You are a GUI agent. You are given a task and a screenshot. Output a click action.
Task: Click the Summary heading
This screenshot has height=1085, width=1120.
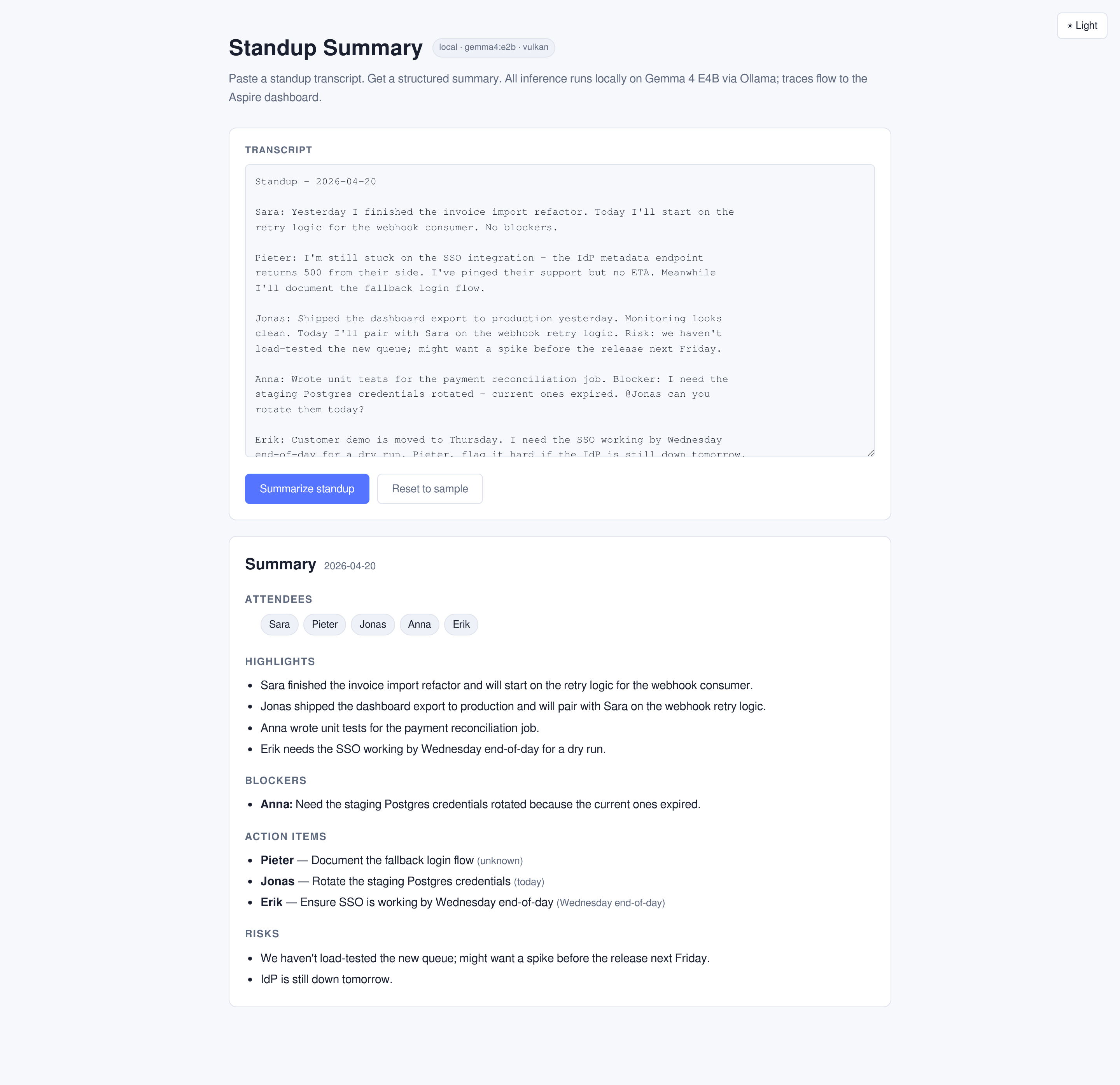280,564
